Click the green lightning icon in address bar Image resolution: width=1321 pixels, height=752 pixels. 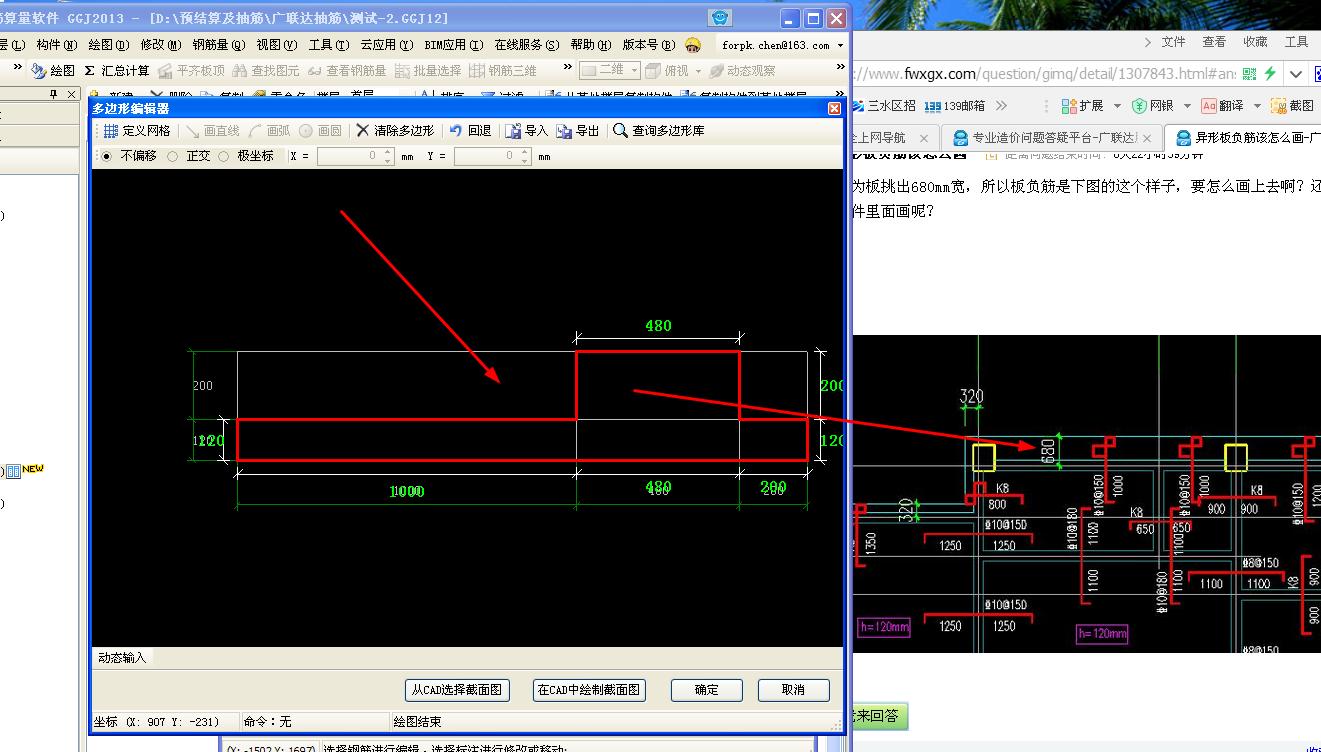pyautogui.click(x=1270, y=74)
